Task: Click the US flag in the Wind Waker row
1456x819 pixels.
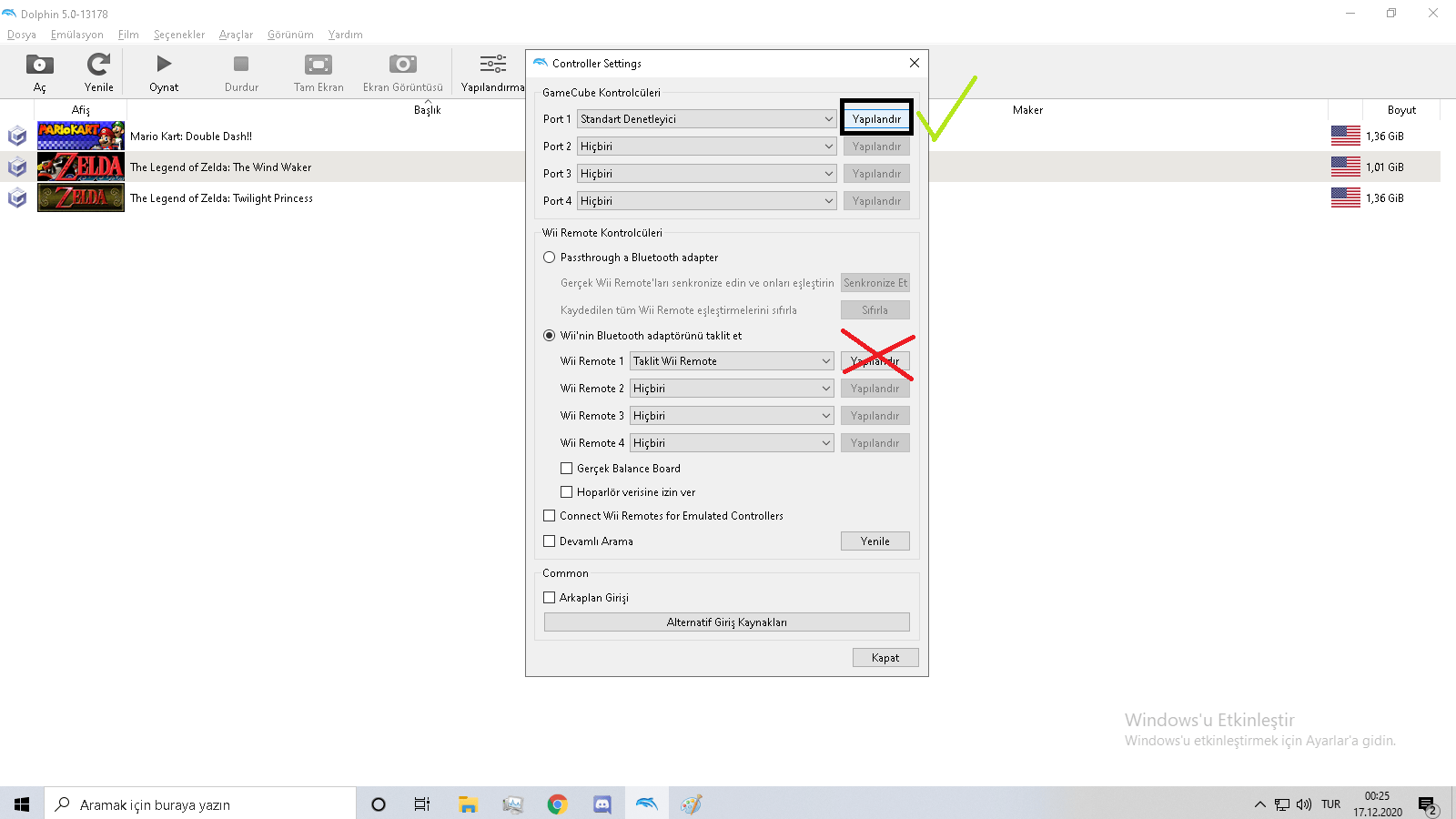Action: point(1345,167)
